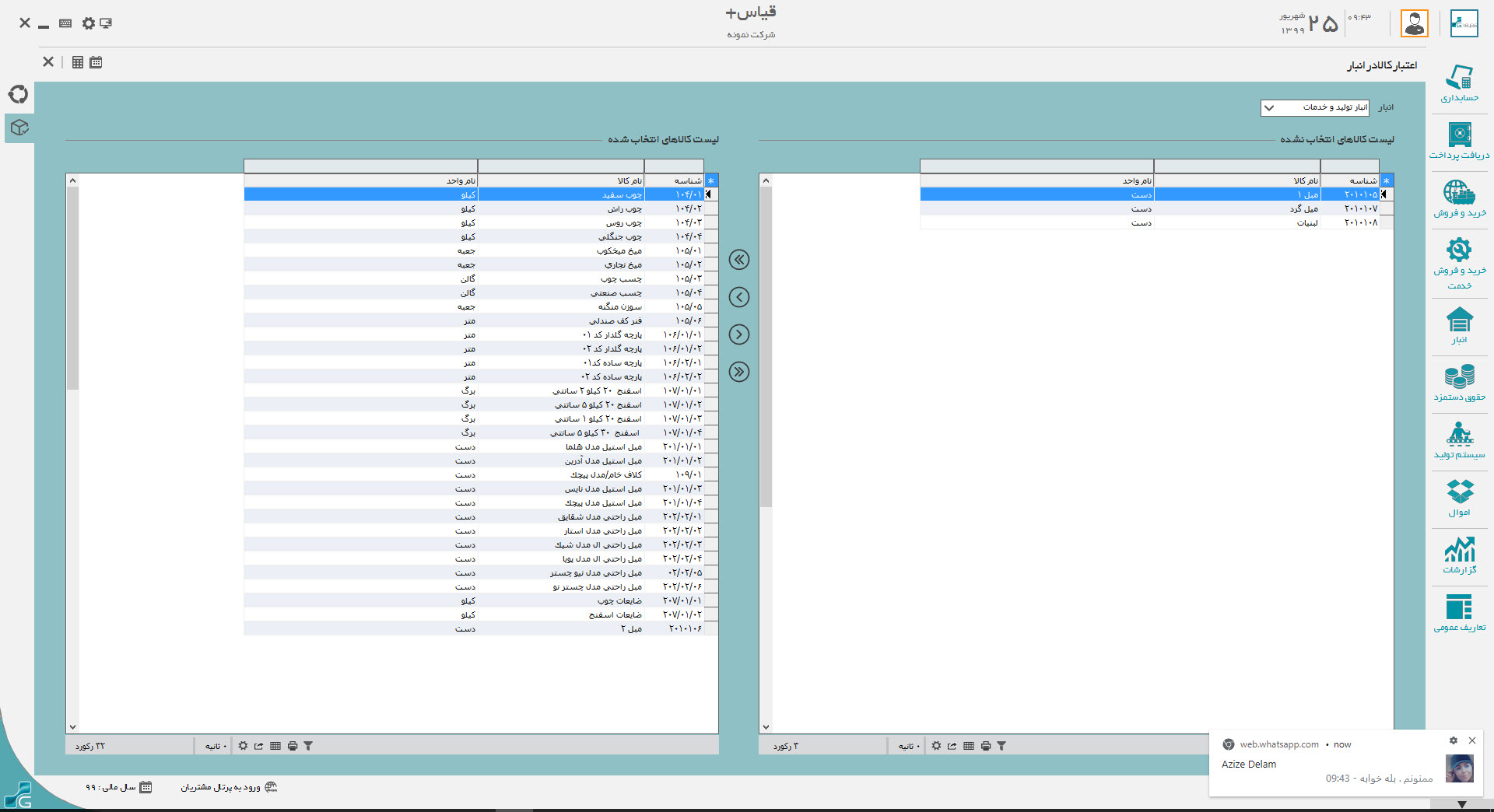Click scroll-down arrow of selected goods list
This screenshot has width=1494, height=812.
click(72, 727)
